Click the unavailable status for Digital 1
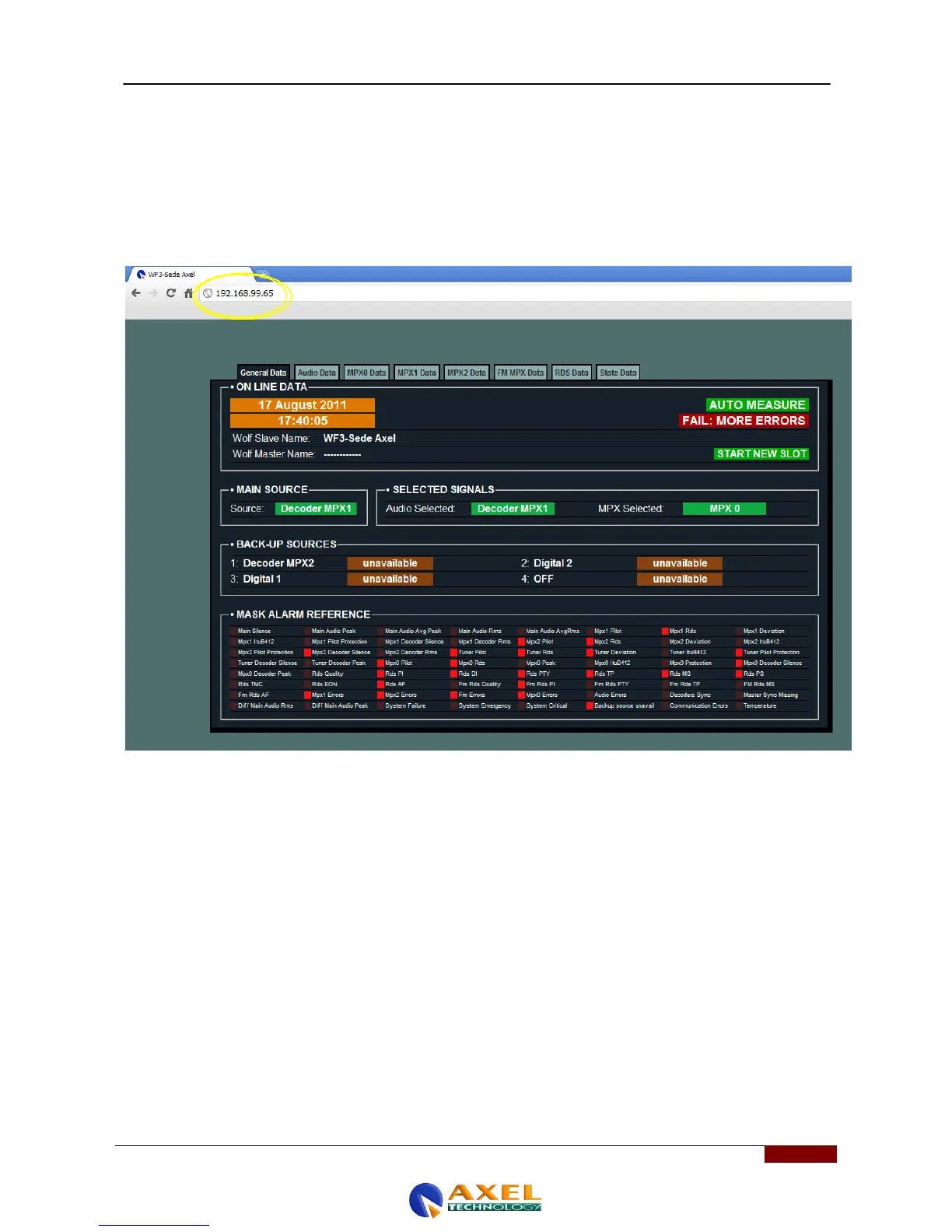The width and height of the screenshot is (952, 1232). click(390, 579)
